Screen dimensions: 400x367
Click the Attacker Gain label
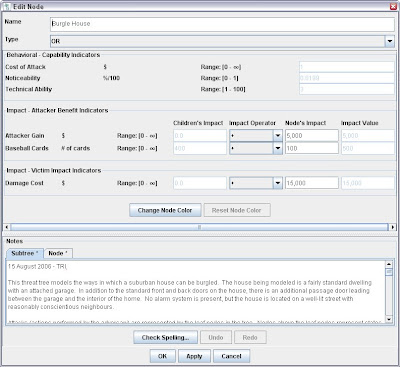coord(25,136)
